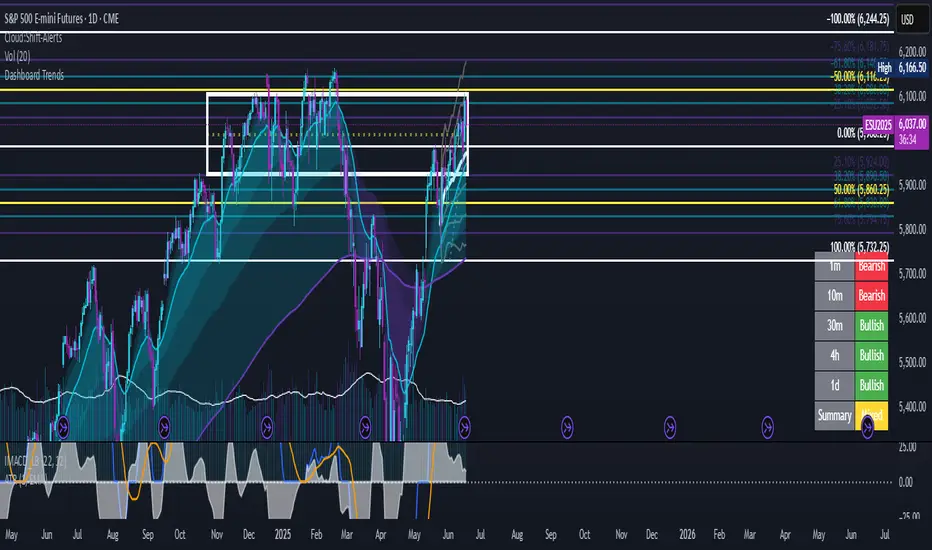Click the 5,500.00 price axis label

pos(912,362)
